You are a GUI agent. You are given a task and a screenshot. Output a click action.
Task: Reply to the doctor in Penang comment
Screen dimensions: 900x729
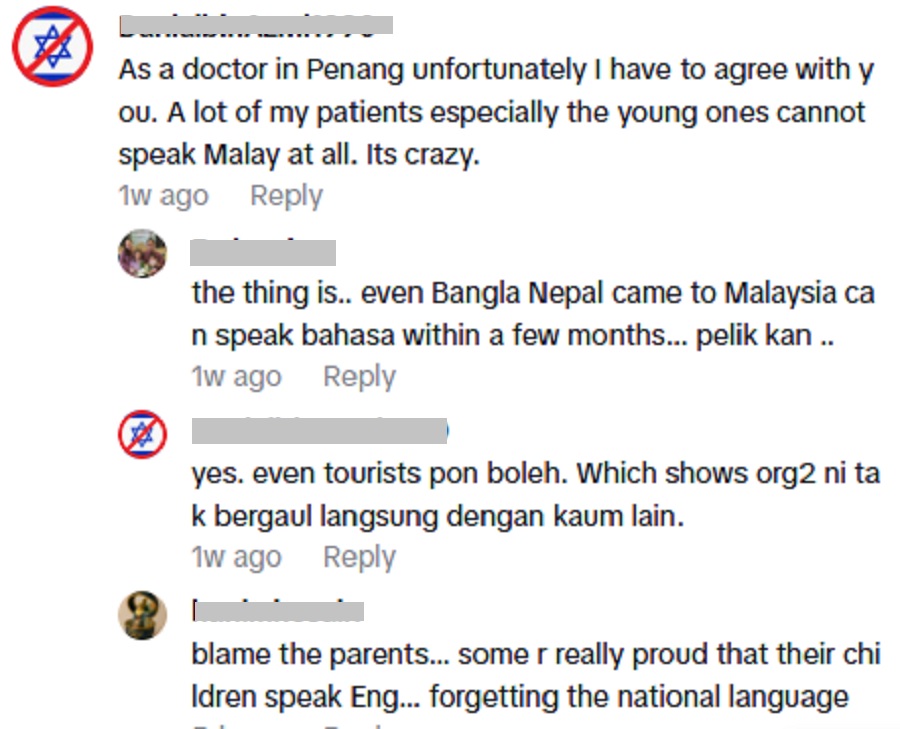[286, 196]
